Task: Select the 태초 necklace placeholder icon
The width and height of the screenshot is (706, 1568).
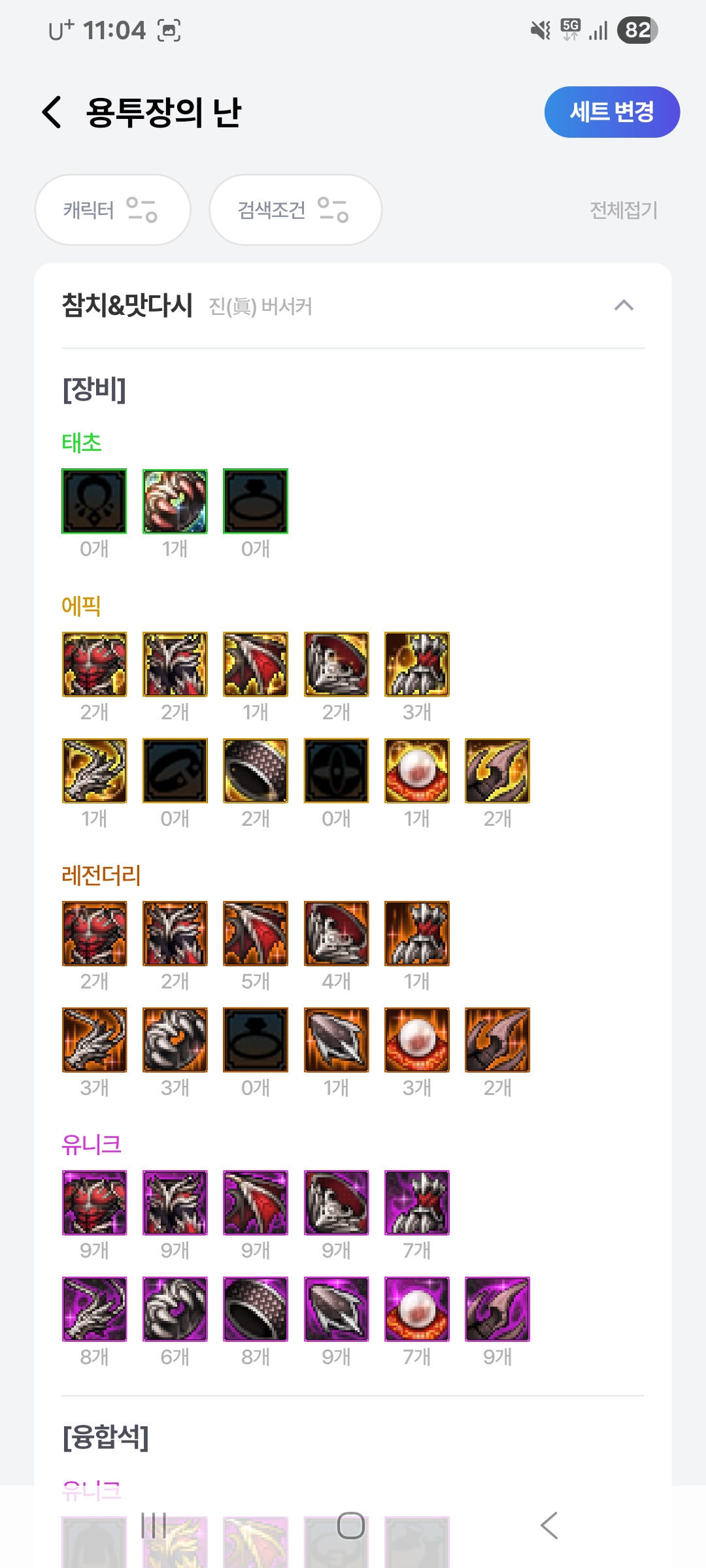Action: pos(94,501)
